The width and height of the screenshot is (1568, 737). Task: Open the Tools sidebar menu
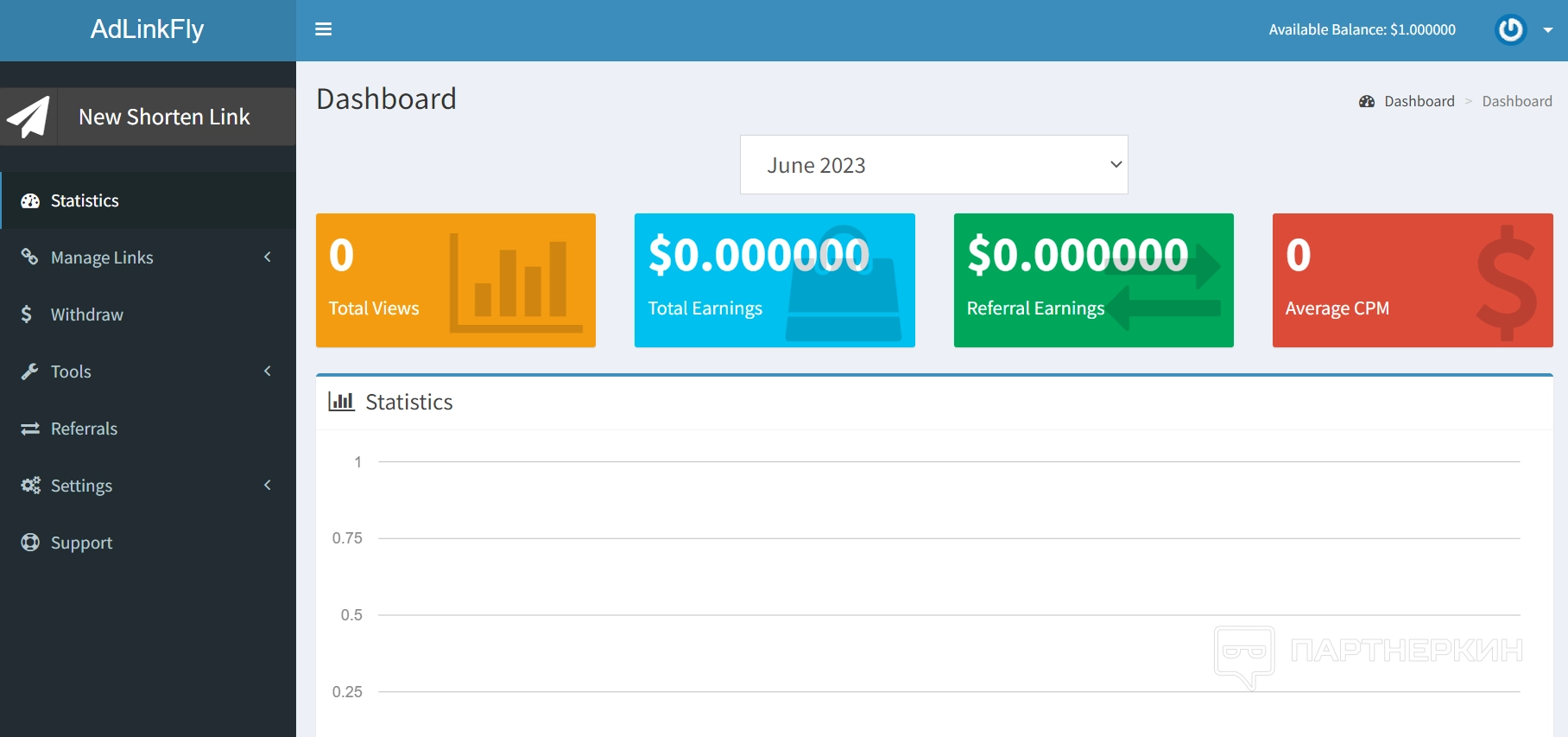[x=148, y=372]
